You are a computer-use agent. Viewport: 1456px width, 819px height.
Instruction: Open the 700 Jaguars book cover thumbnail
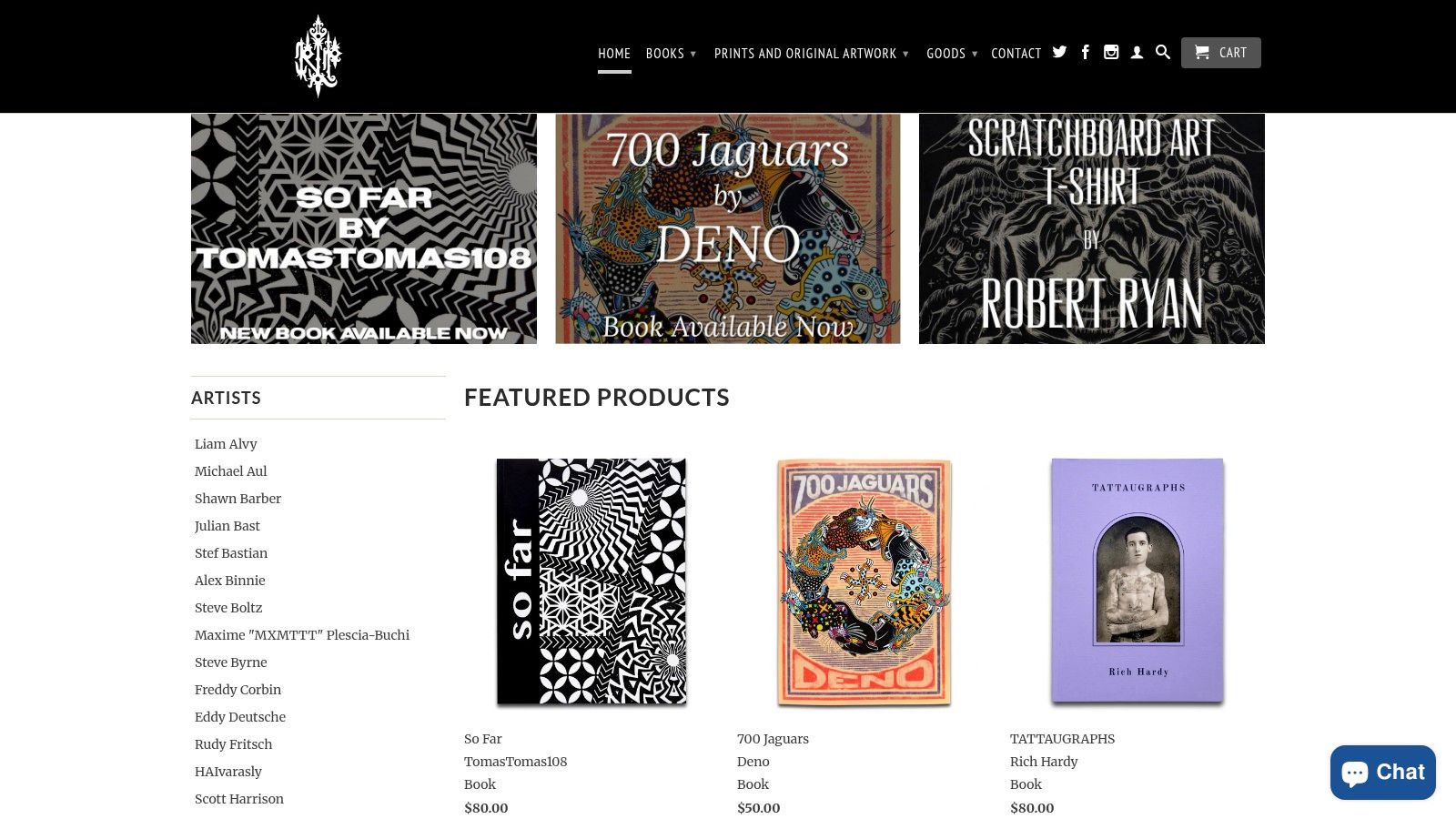point(864,581)
